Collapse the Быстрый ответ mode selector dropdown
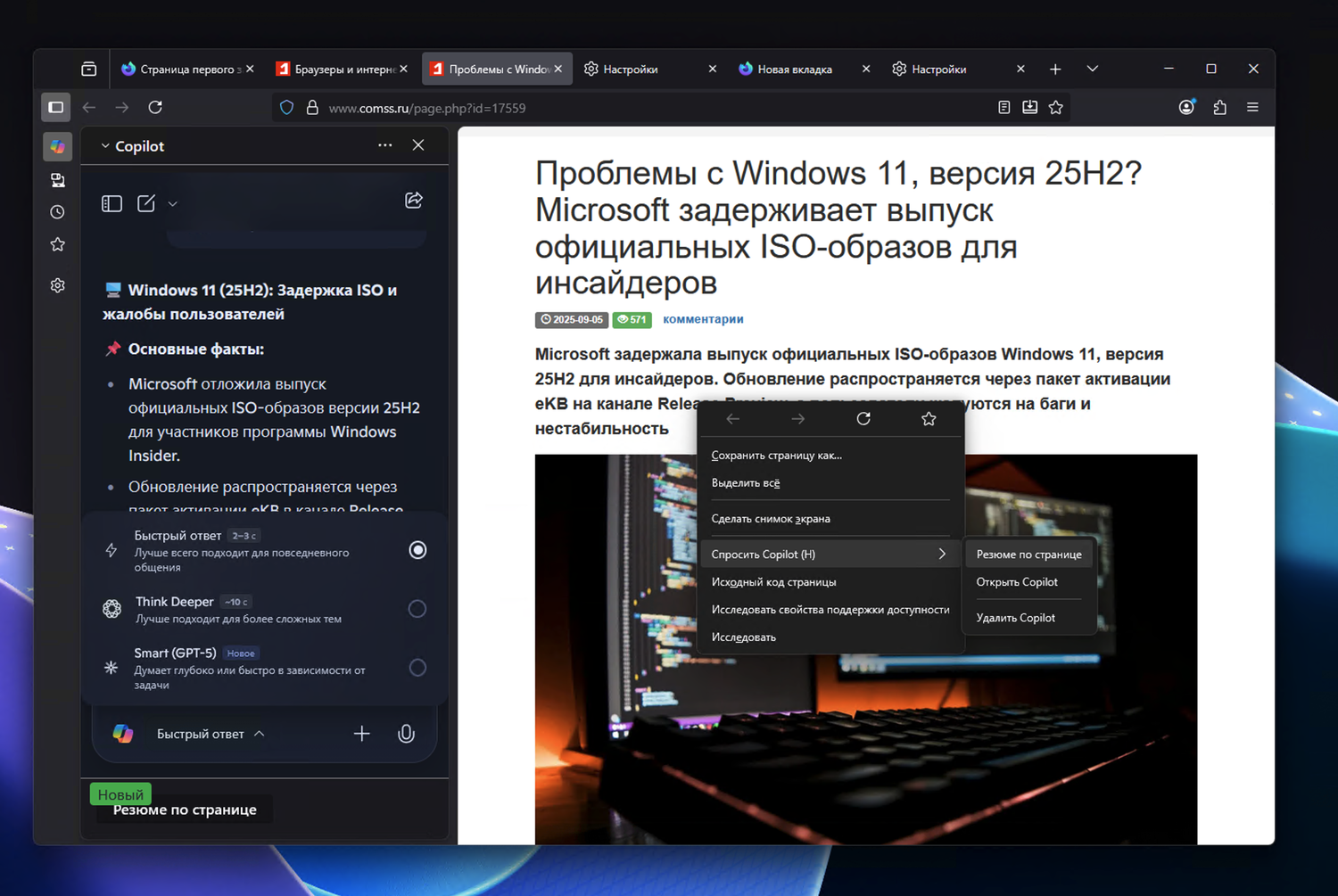The image size is (1338, 896). 211,734
